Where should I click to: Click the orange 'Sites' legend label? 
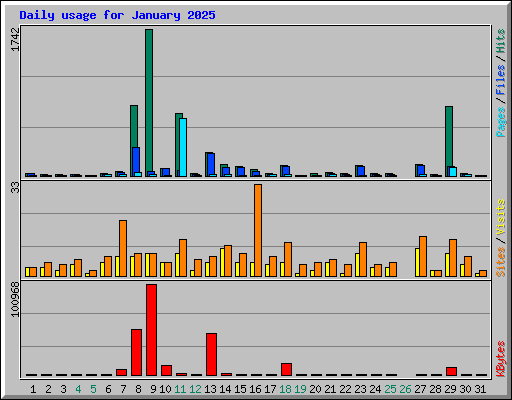click(x=500, y=262)
